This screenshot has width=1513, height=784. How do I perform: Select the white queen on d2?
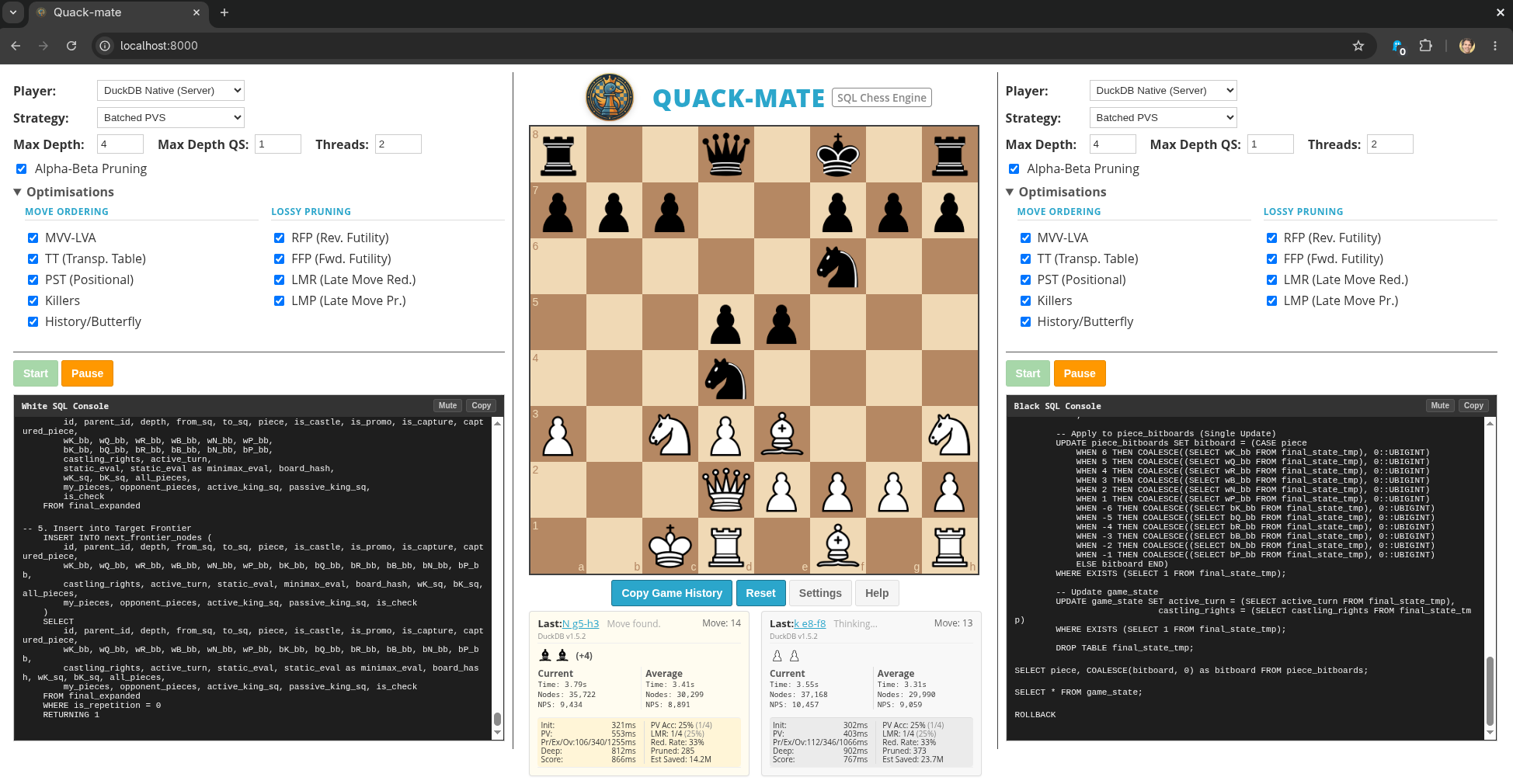(x=725, y=490)
